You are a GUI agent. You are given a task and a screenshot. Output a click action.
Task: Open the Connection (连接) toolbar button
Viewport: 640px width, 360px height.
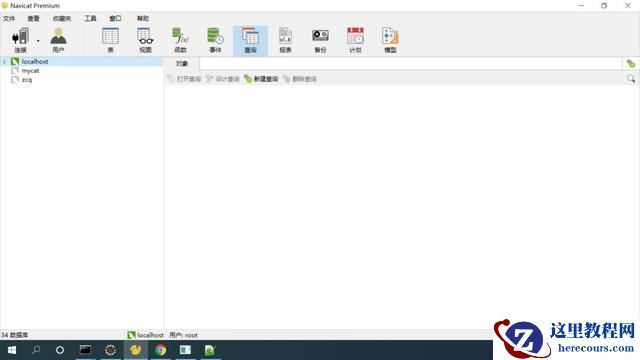click(x=20, y=40)
